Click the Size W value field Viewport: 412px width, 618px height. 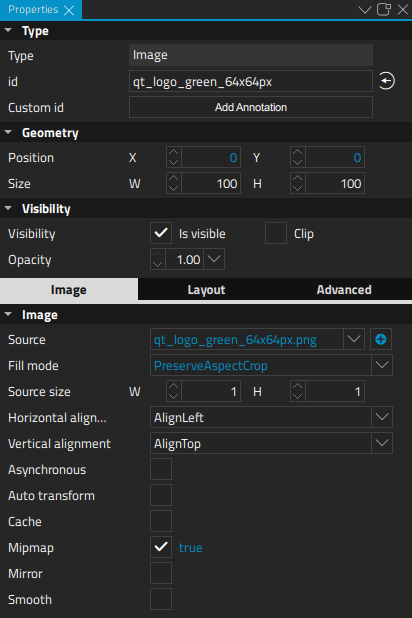pos(211,184)
